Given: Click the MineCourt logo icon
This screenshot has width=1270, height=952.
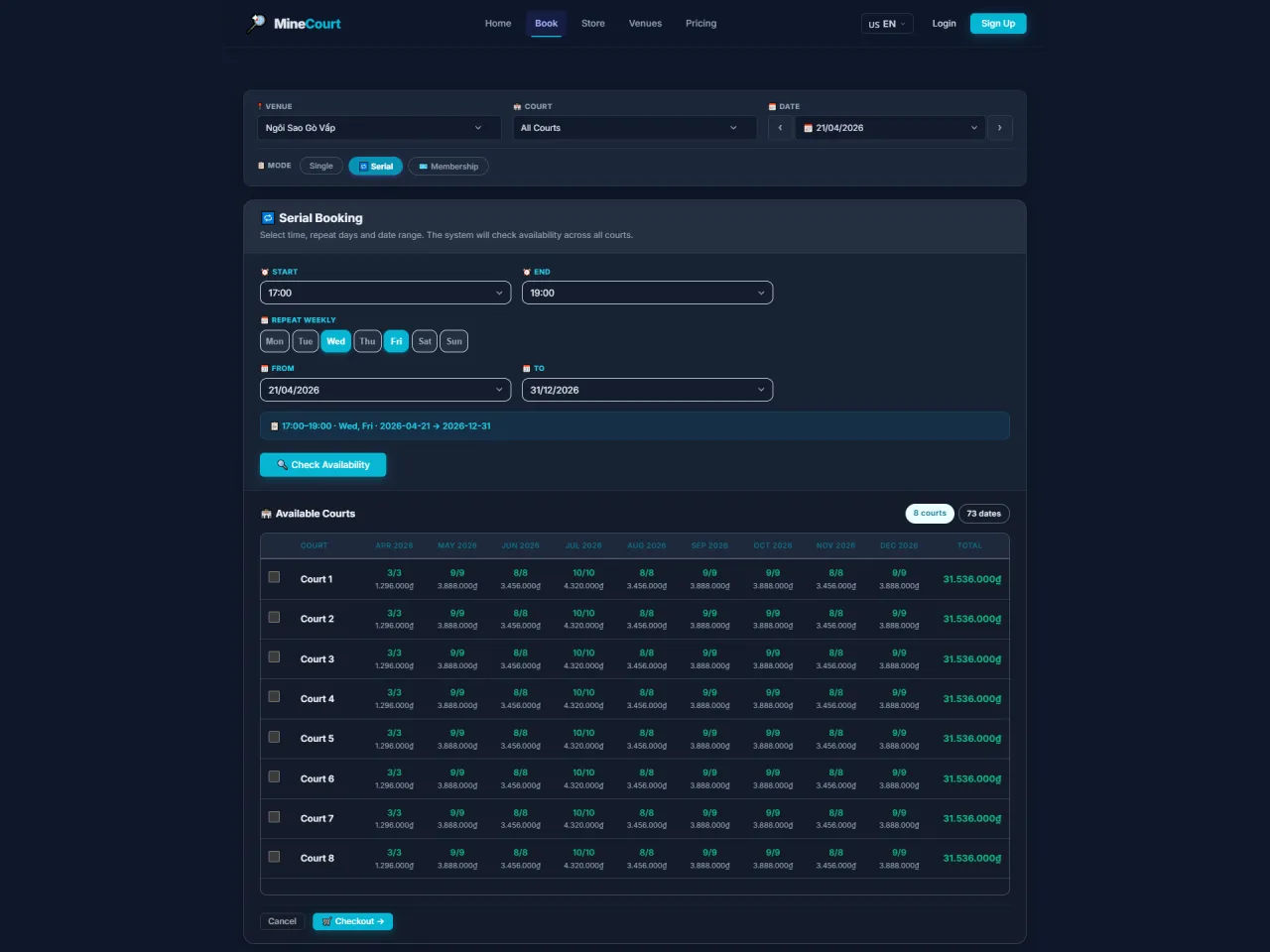Looking at the screenshot, I should [x=256, y=23].
